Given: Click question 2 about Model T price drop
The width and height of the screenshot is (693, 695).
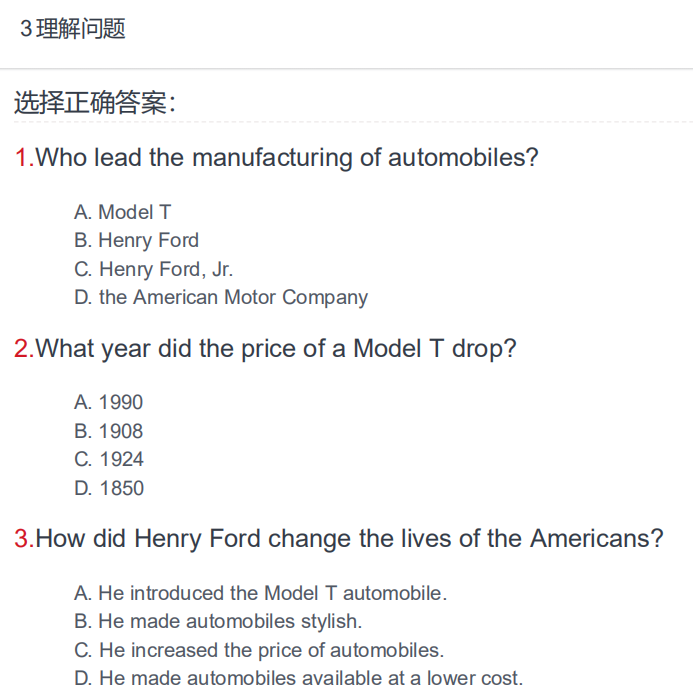Looking at the screenshot, I should (265, 349).
